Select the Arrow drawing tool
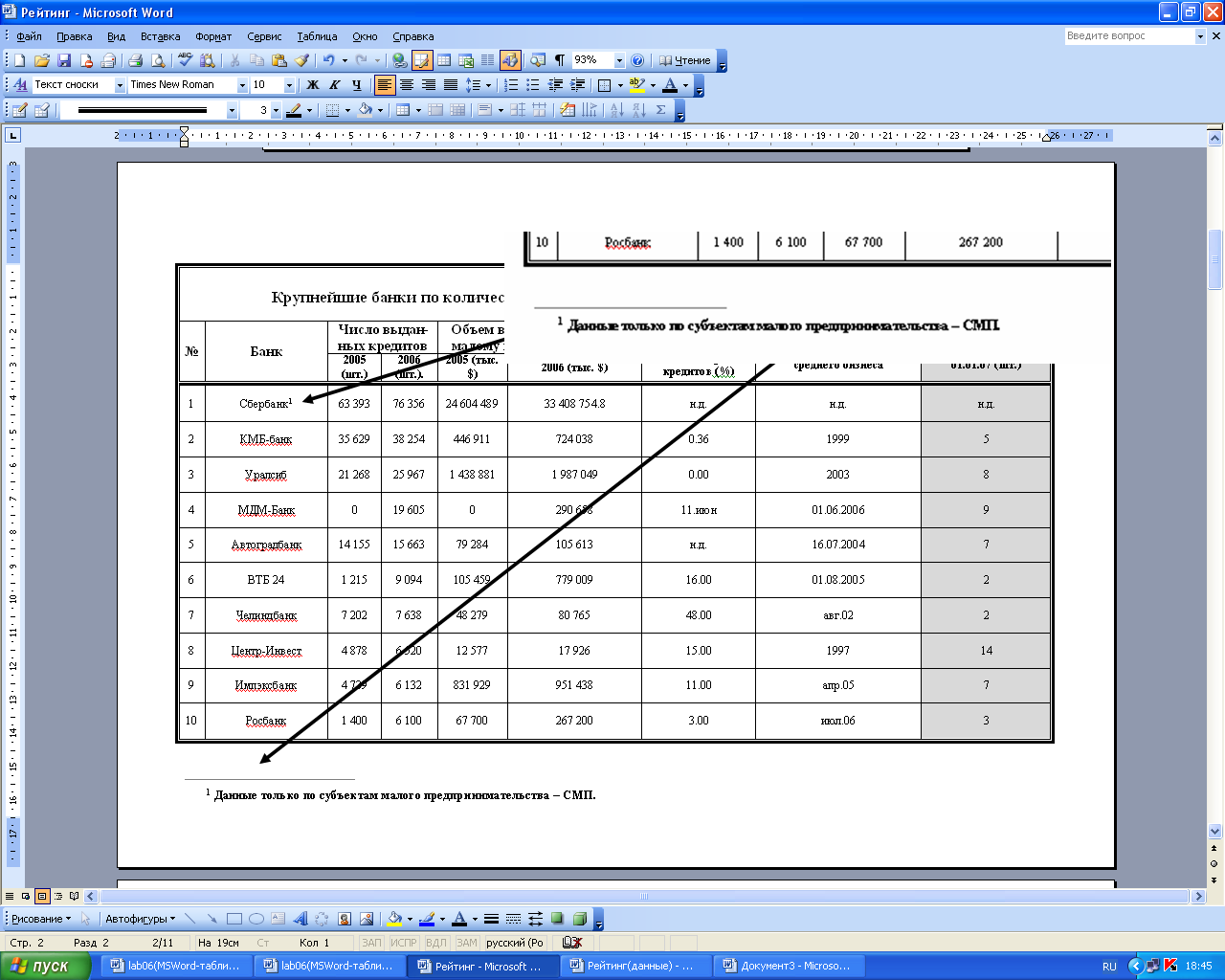The image size is (1225, 980). tap(212, 919)
